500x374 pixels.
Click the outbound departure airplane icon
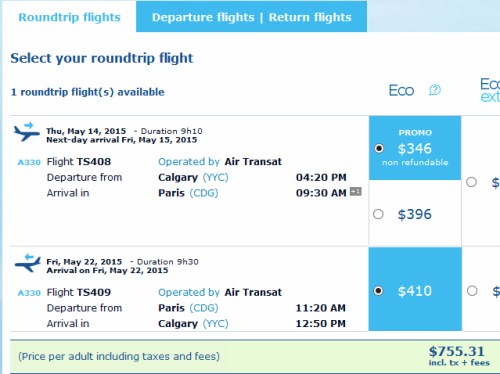click(27, 131)
